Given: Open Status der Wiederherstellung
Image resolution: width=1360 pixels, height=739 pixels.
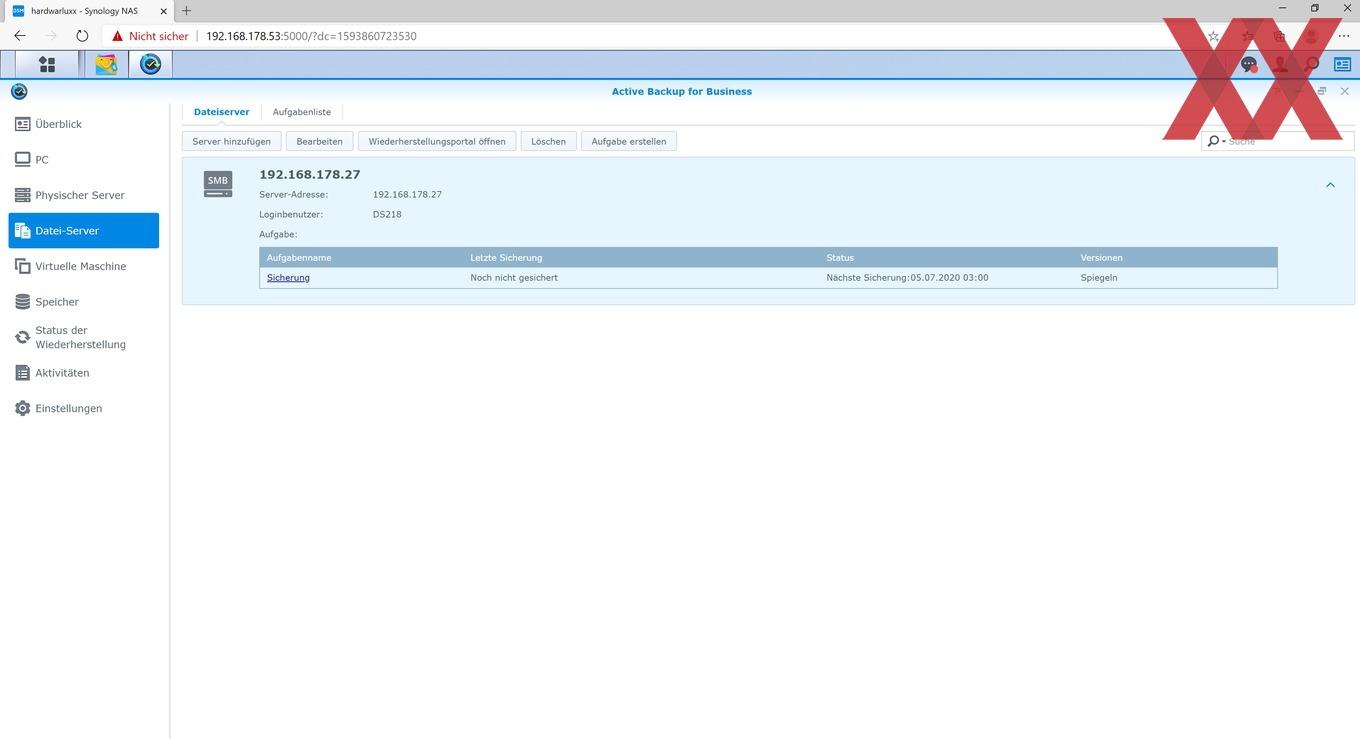Looking at the screenshot, I should pyautogui.click(x=84, y=337).
